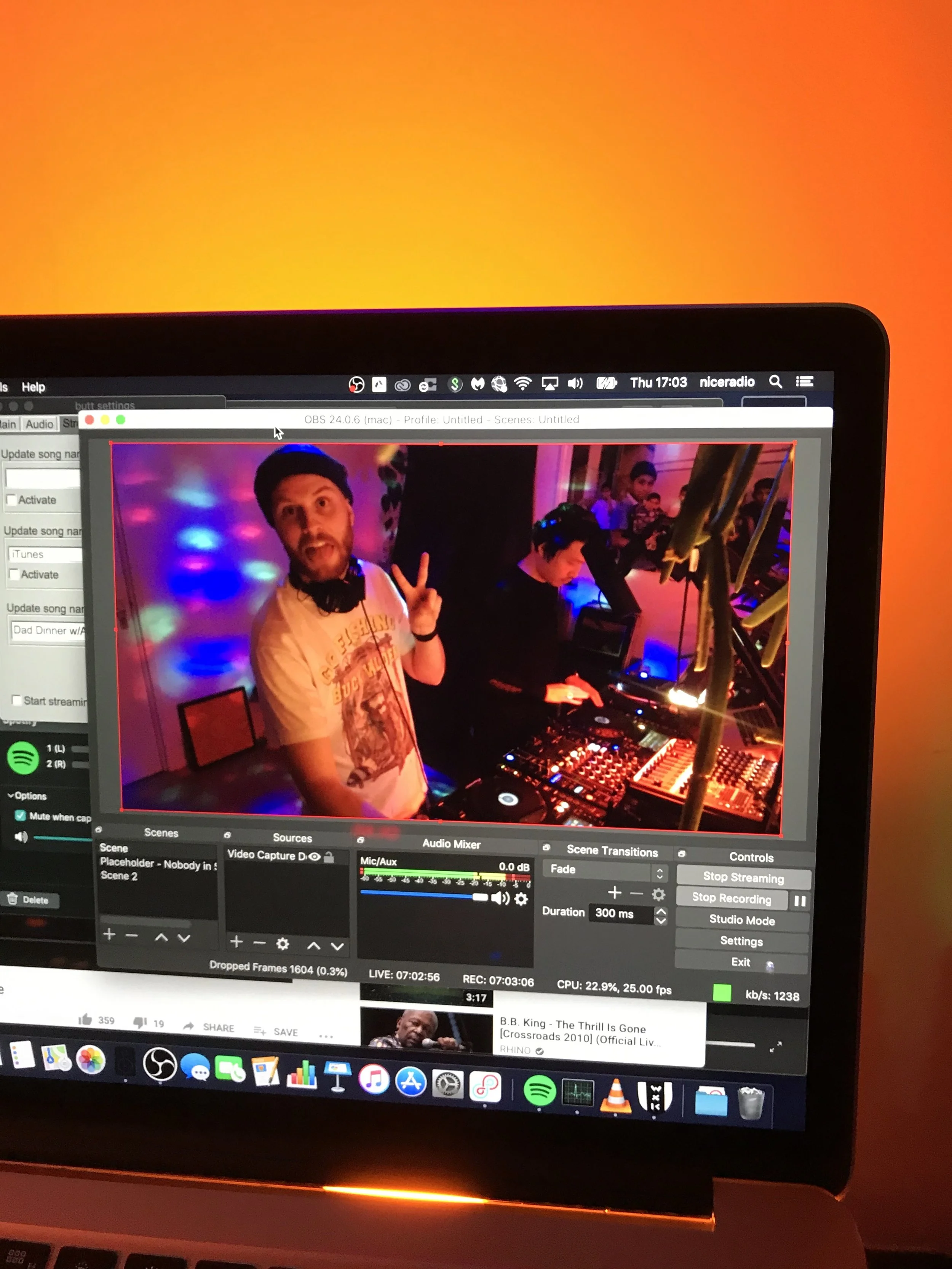This screenshot has width=952, height=1269.
Task: Click the Stop Streaming button
Action: coord(743,877)
